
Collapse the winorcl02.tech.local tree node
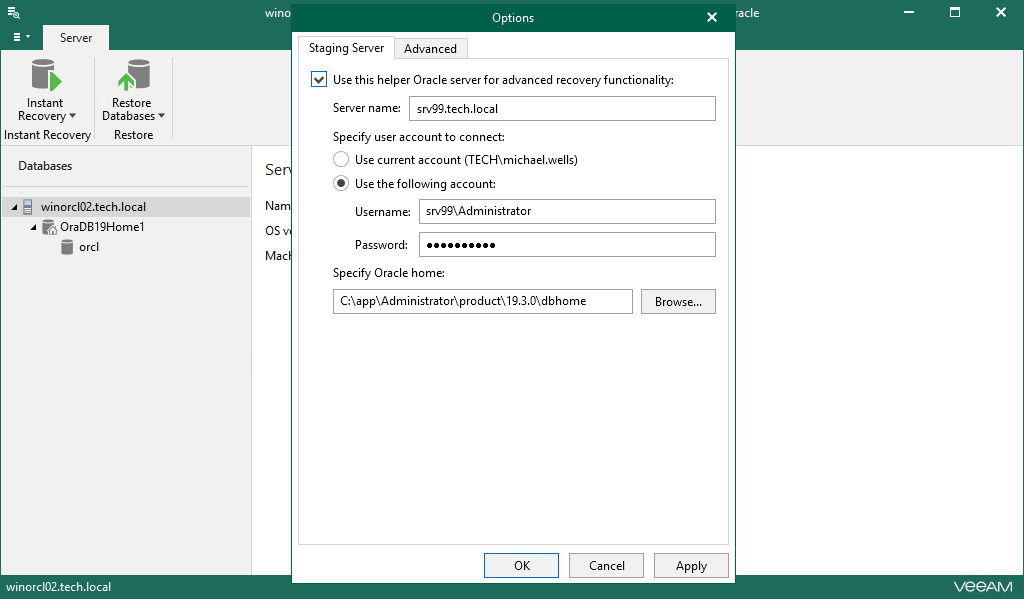(15, 207)
